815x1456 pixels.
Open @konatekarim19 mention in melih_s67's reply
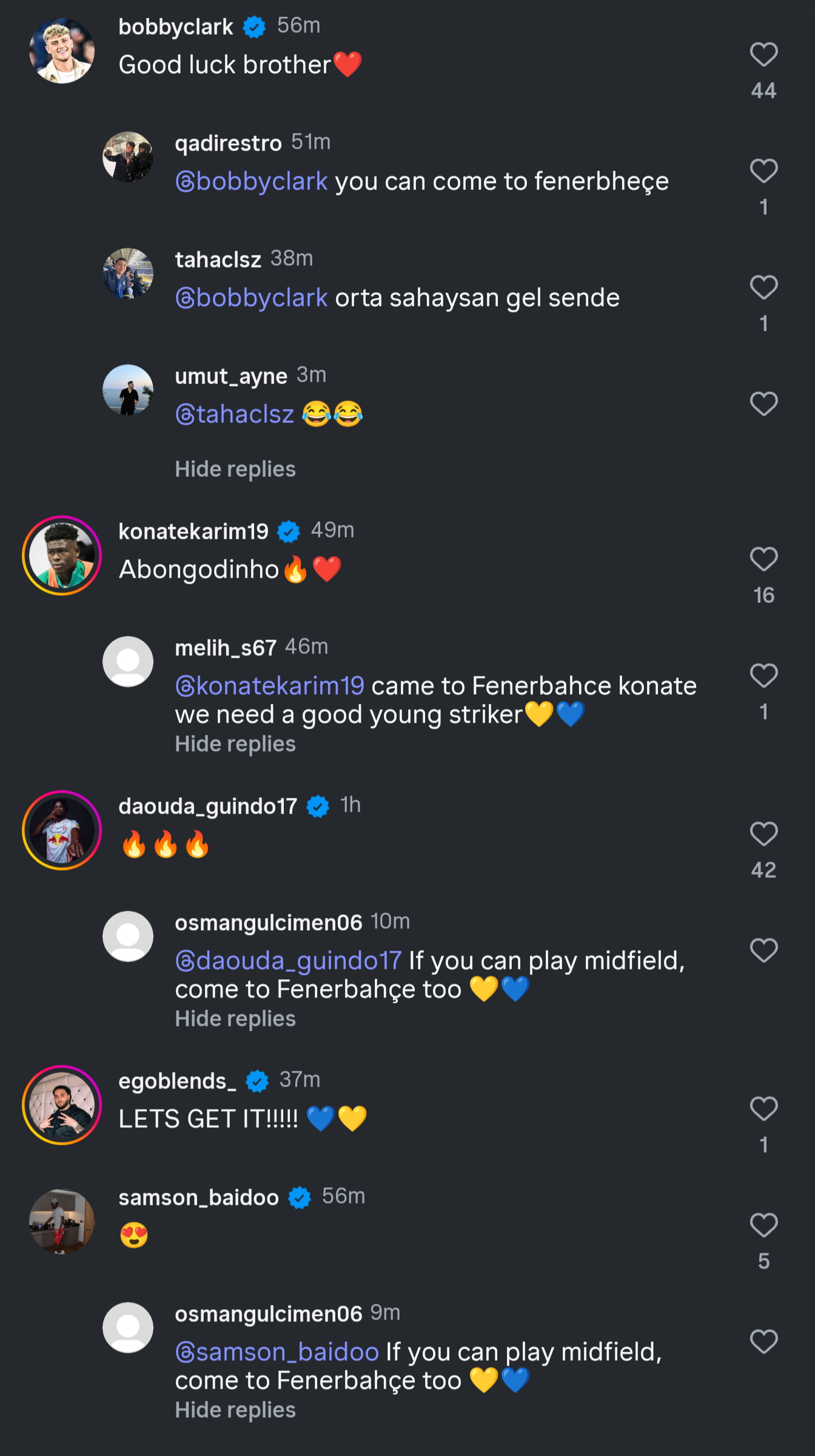click(x=270, y=686)
